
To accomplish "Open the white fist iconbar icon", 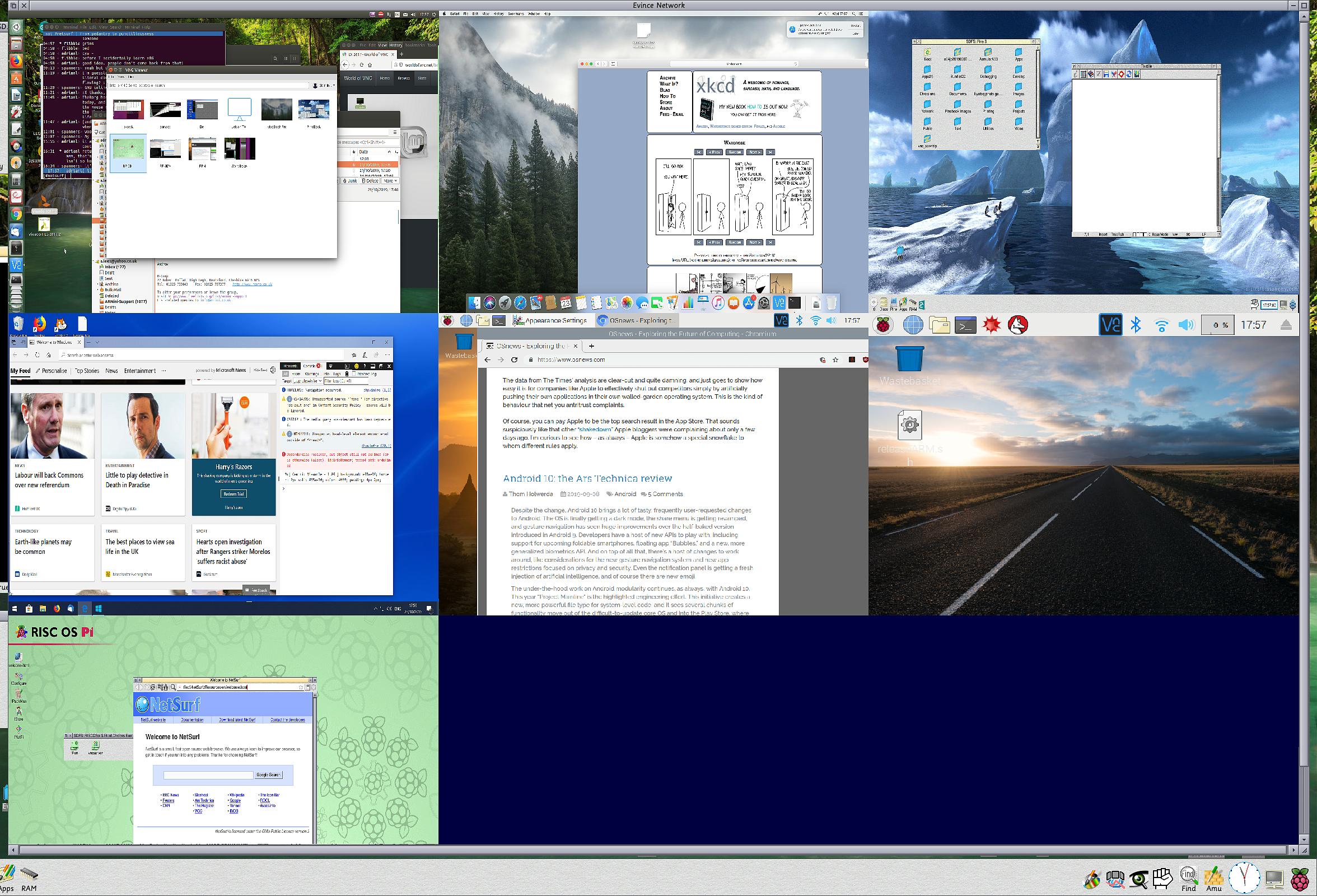I will (x=1163, y=879).
